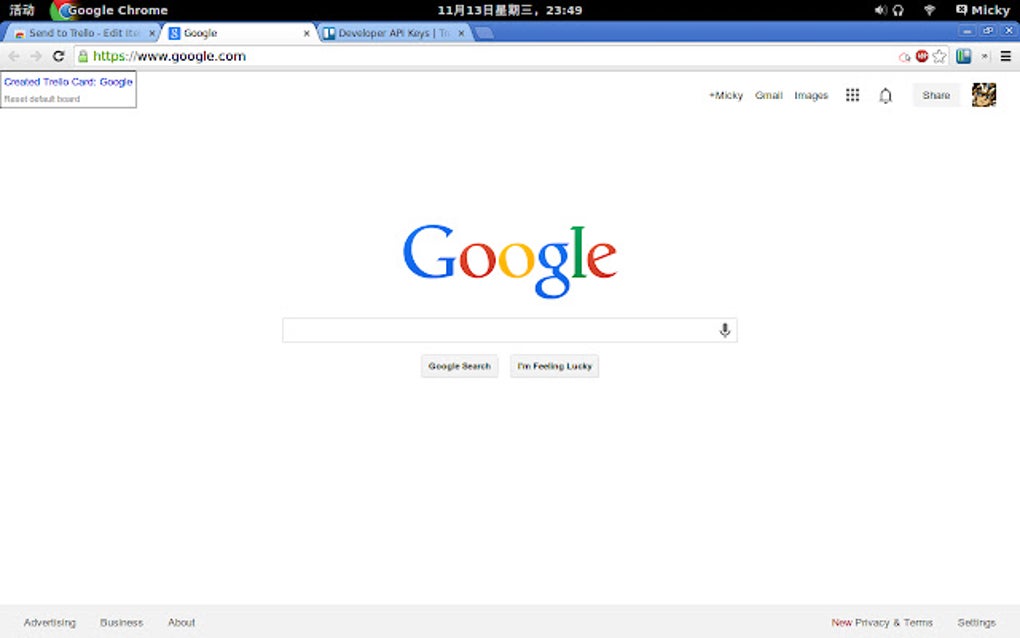Open the Created Trello Card: Google link
1020x638 pixels.
coord(68,82)
